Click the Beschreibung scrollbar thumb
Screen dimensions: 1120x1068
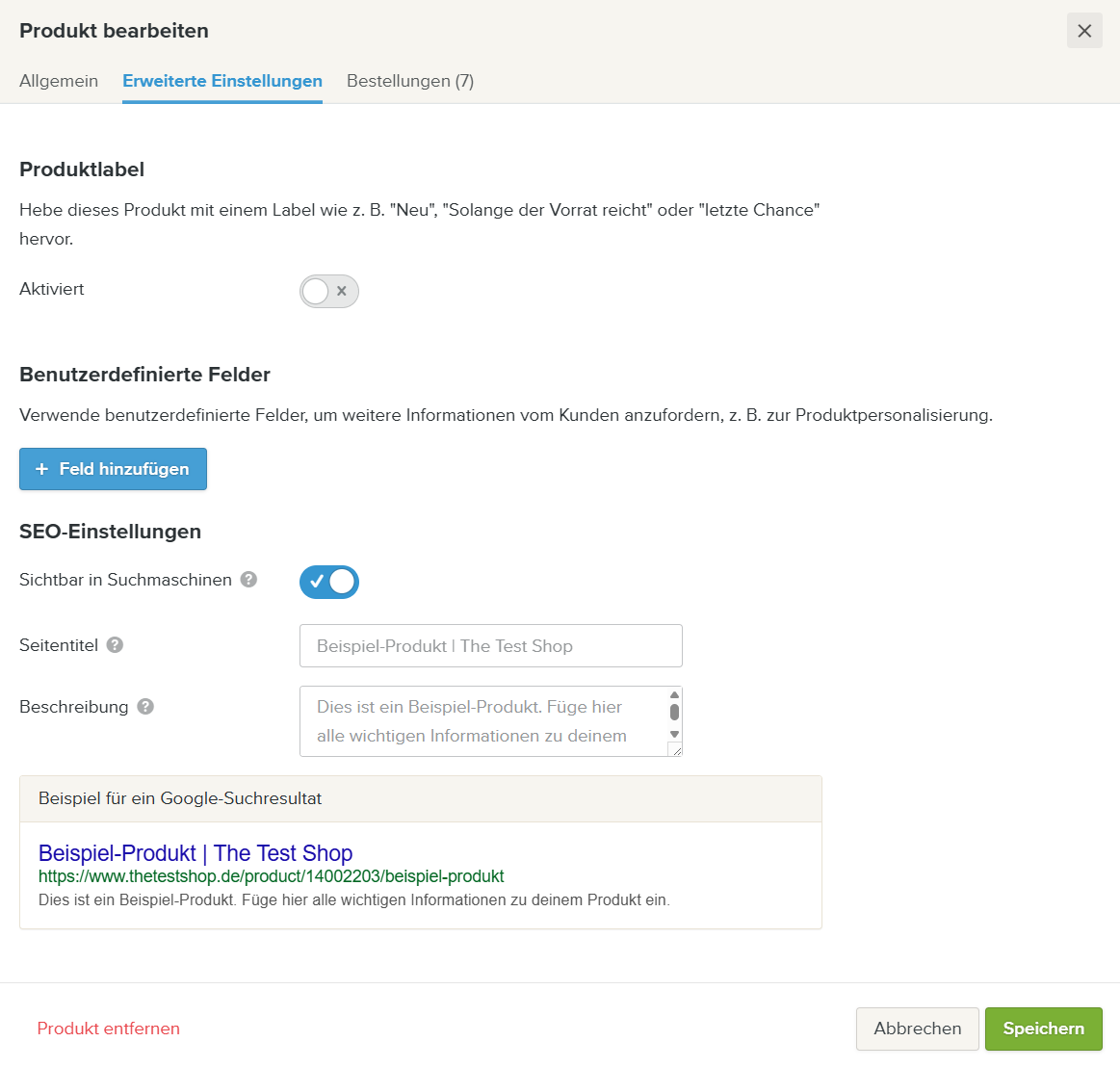[674, 713]
